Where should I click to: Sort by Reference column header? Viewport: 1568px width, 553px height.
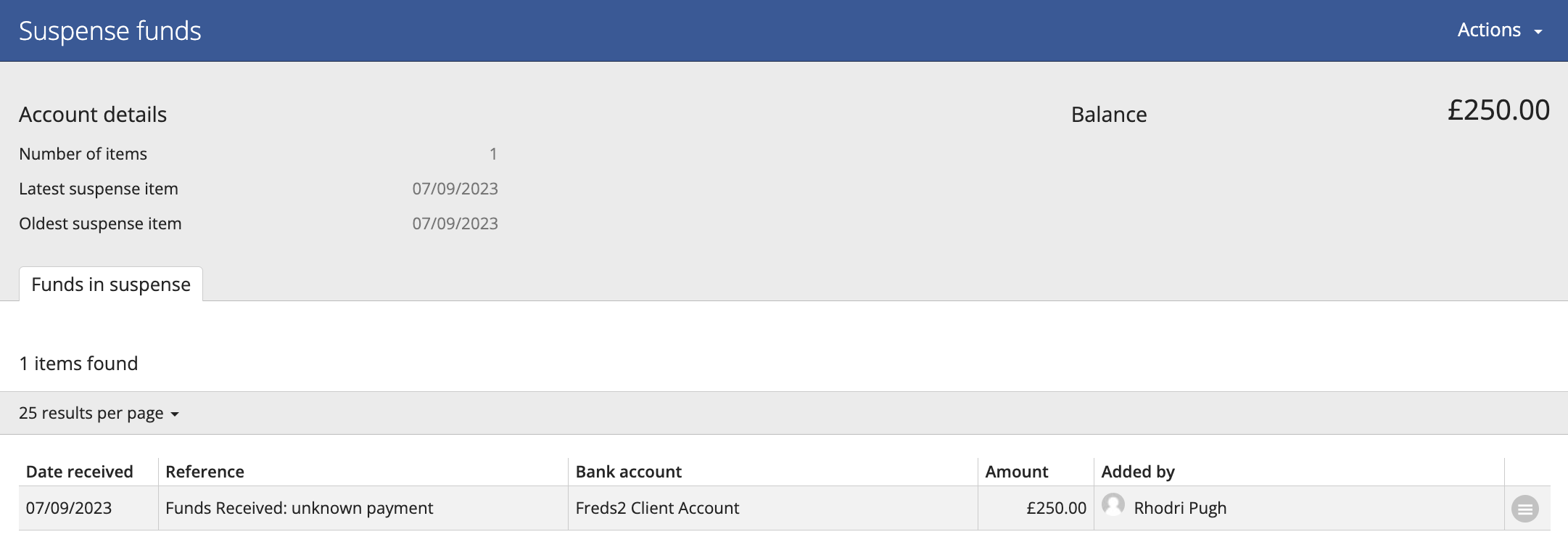click(205, 472)
